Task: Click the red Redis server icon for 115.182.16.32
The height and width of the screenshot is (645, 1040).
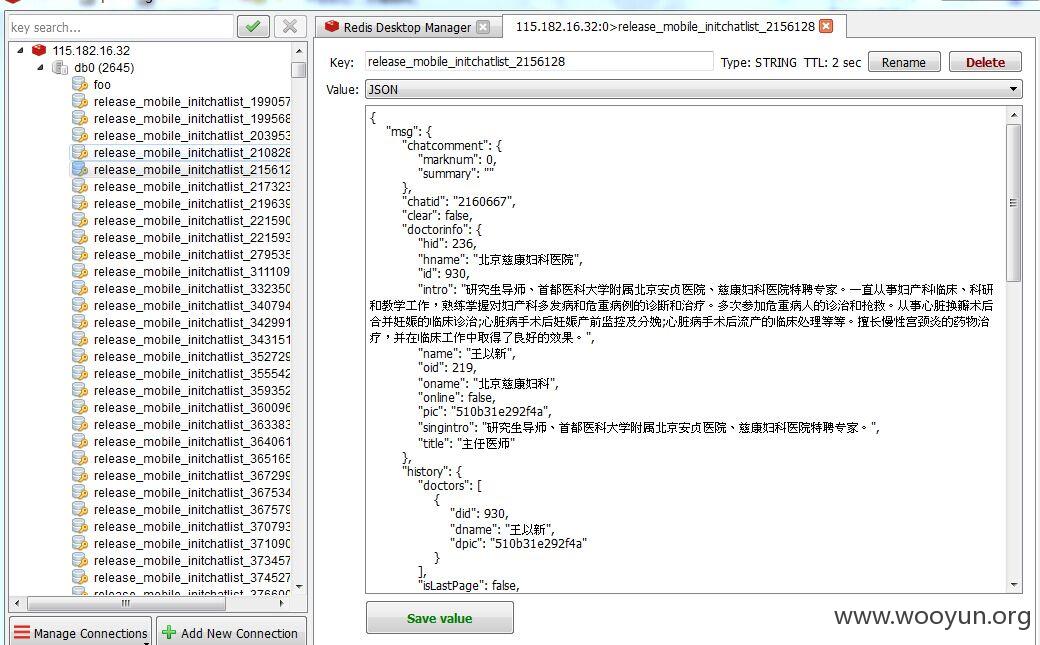Action: pos(39,50)
